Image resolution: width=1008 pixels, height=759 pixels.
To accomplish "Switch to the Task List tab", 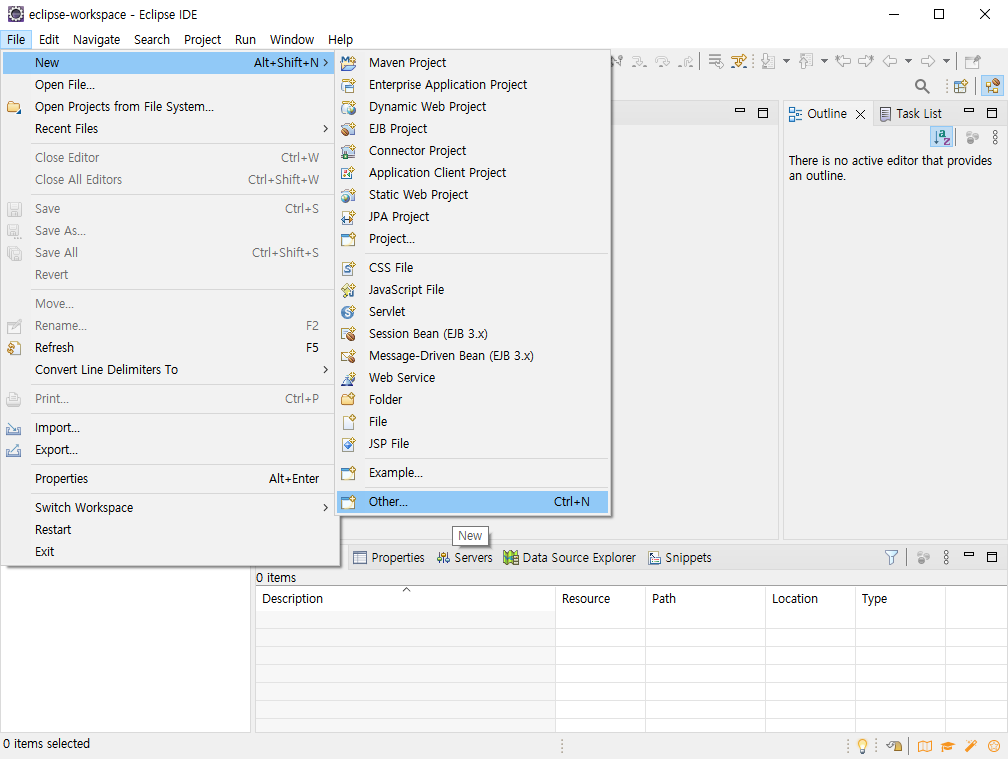I will [911, 114].
